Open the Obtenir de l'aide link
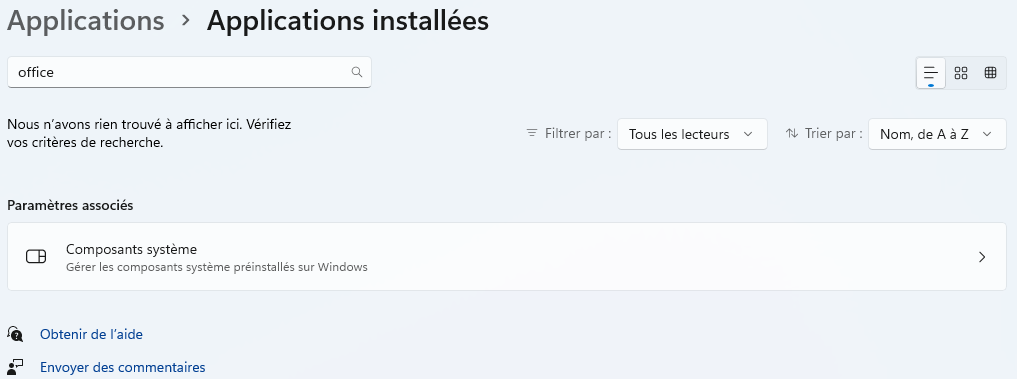Screen dimensions: 1017x379 pyautogui.click(x=91, y=334)
